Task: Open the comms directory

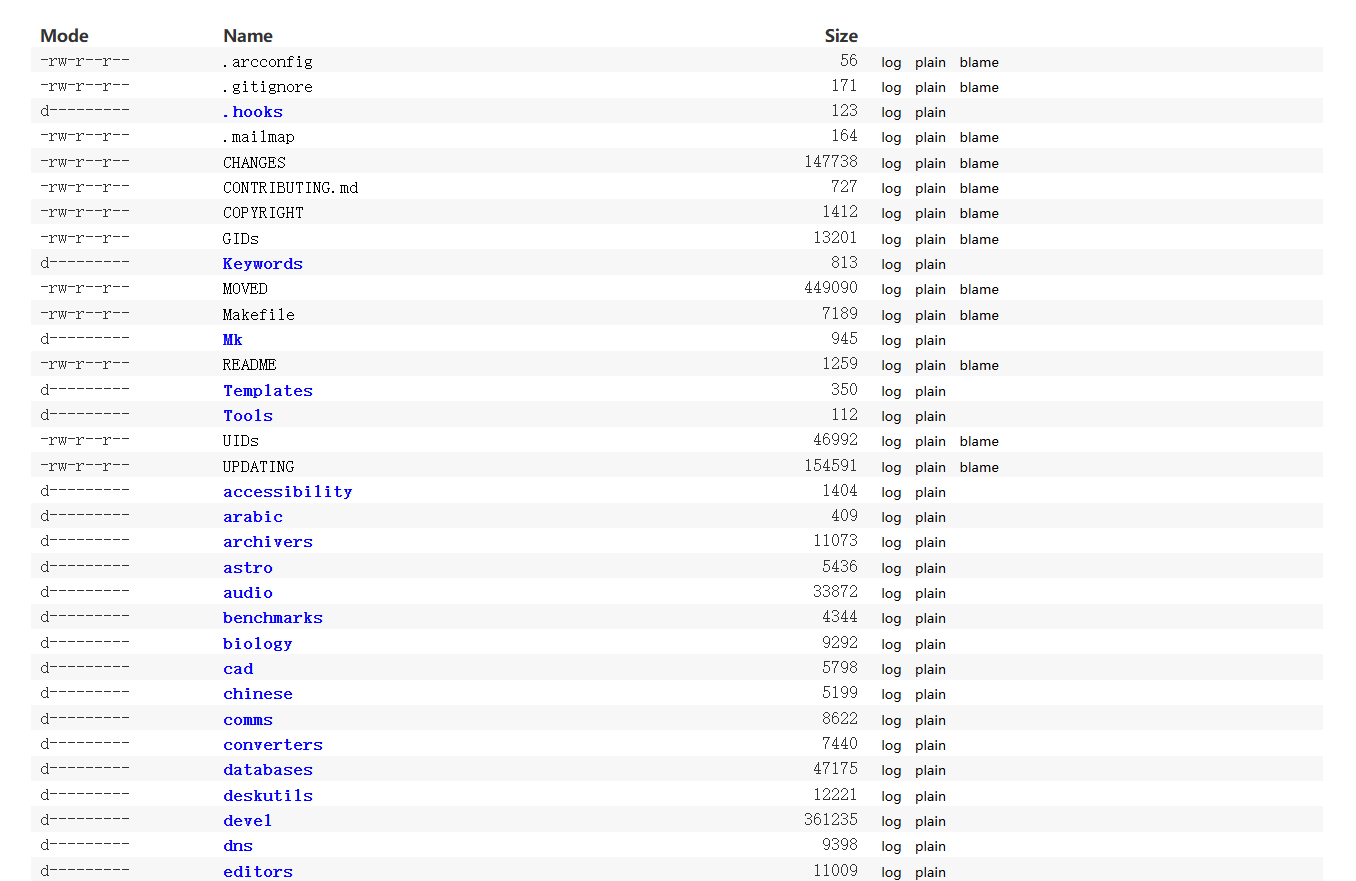Action: (x=247, y=720)
